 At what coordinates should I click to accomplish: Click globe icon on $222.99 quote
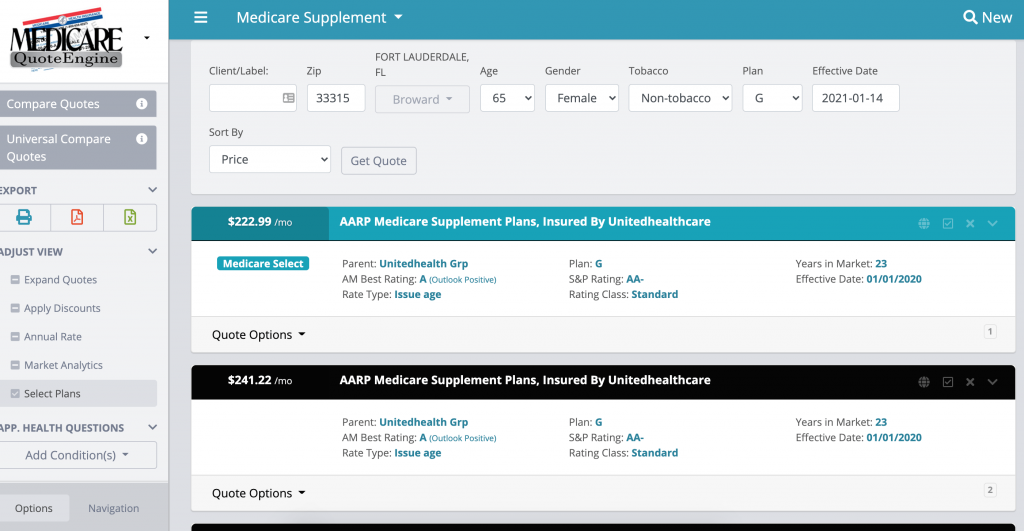[x=924, y=223]
